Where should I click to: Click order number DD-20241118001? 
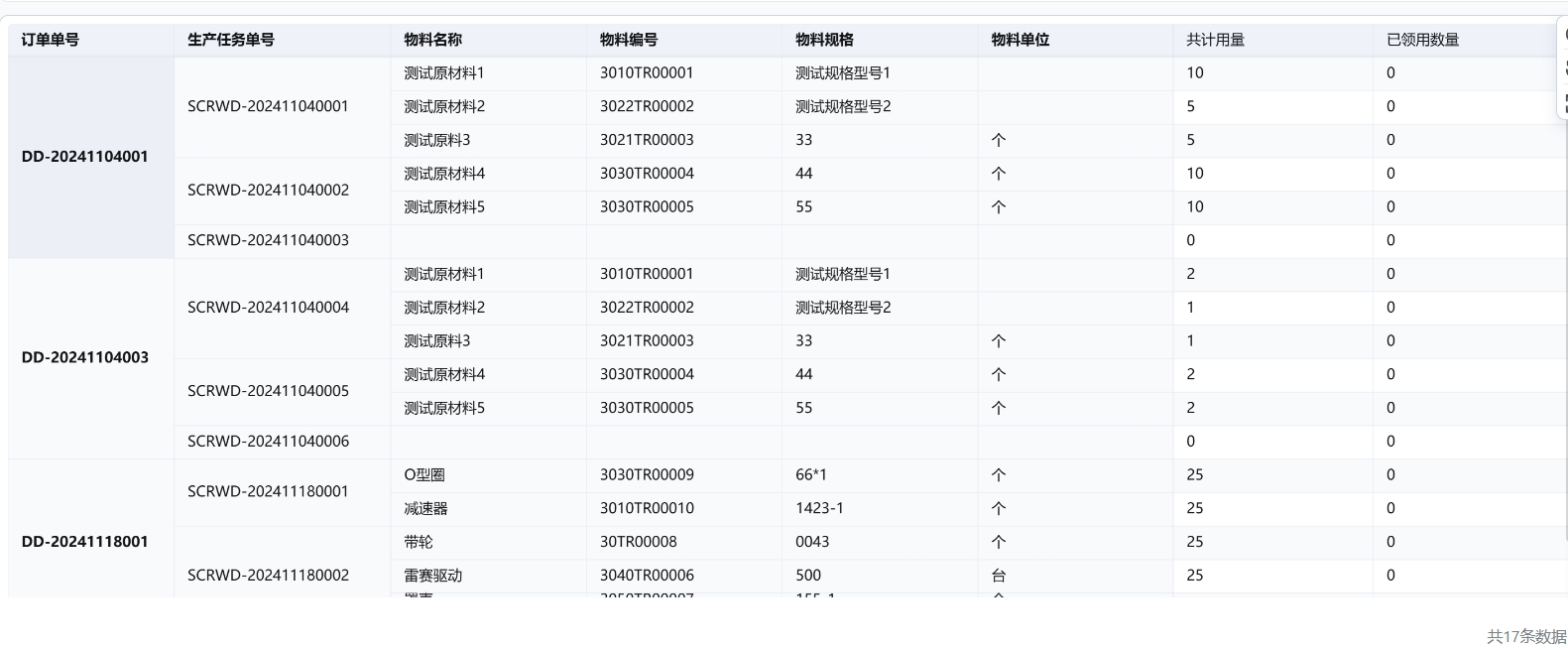tap(85, 542)
